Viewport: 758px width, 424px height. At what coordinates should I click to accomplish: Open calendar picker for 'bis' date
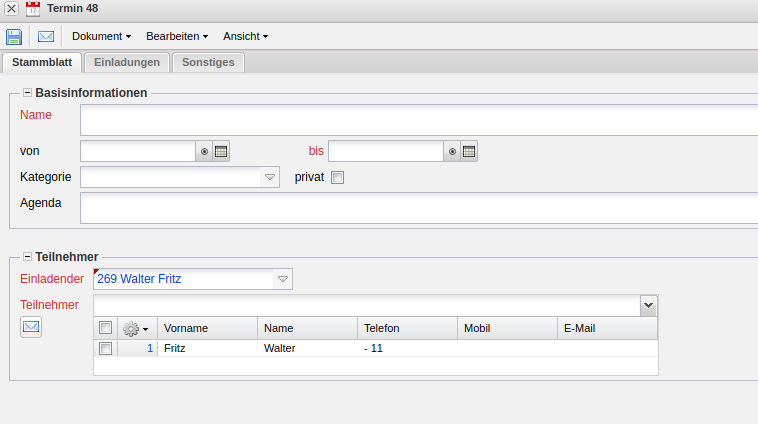point(469,151)
